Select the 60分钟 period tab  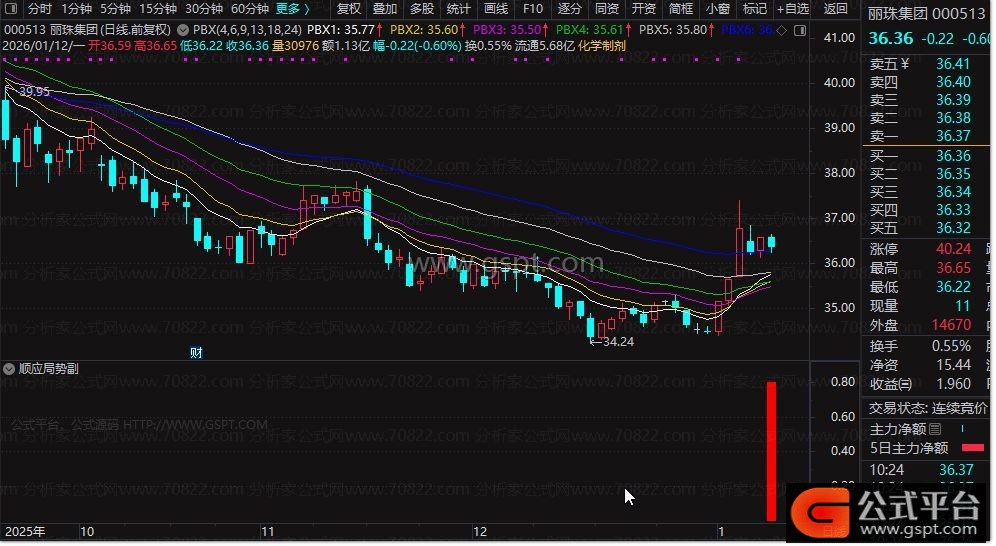point(249,9)
